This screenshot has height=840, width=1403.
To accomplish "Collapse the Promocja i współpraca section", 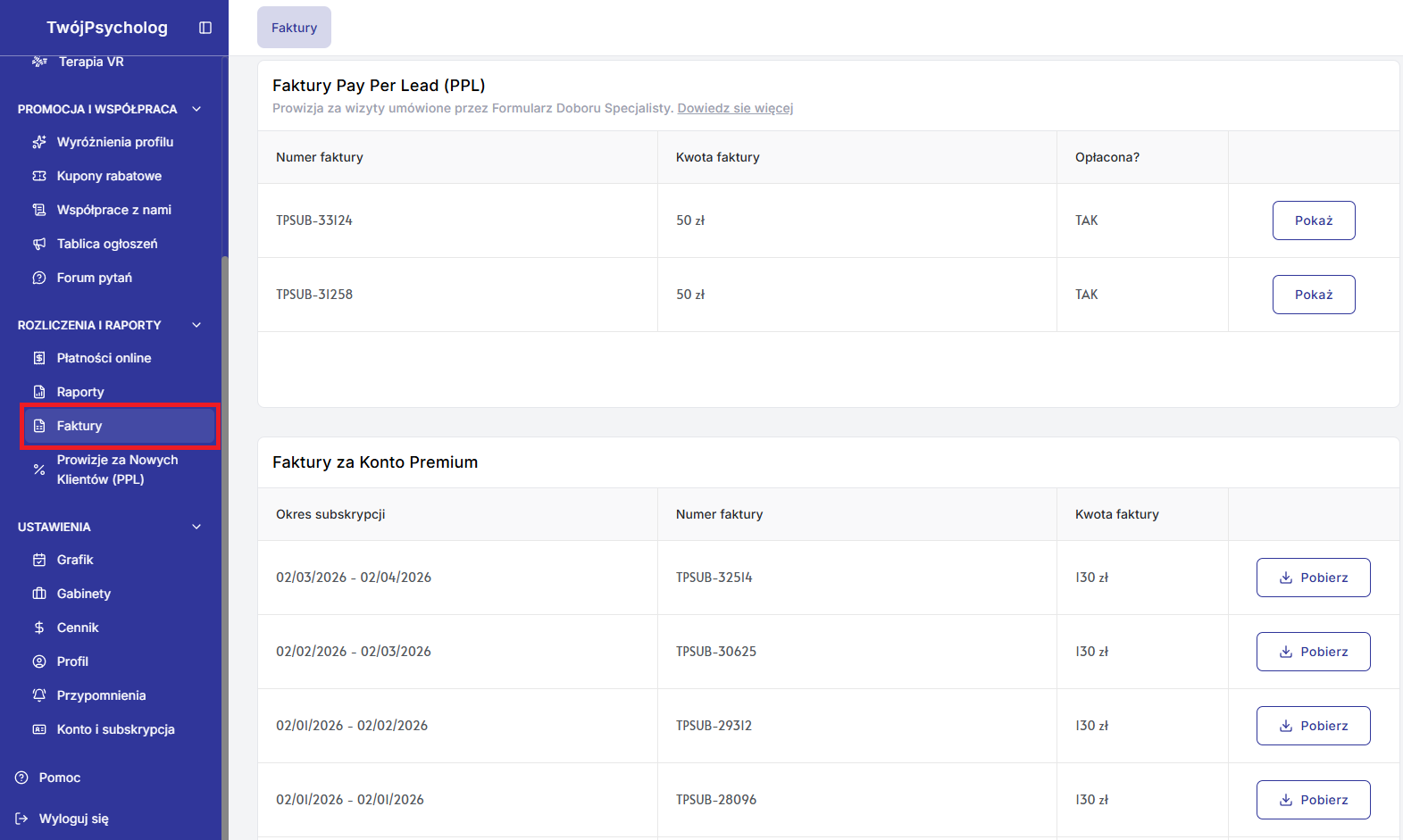I will pos(196,109).
